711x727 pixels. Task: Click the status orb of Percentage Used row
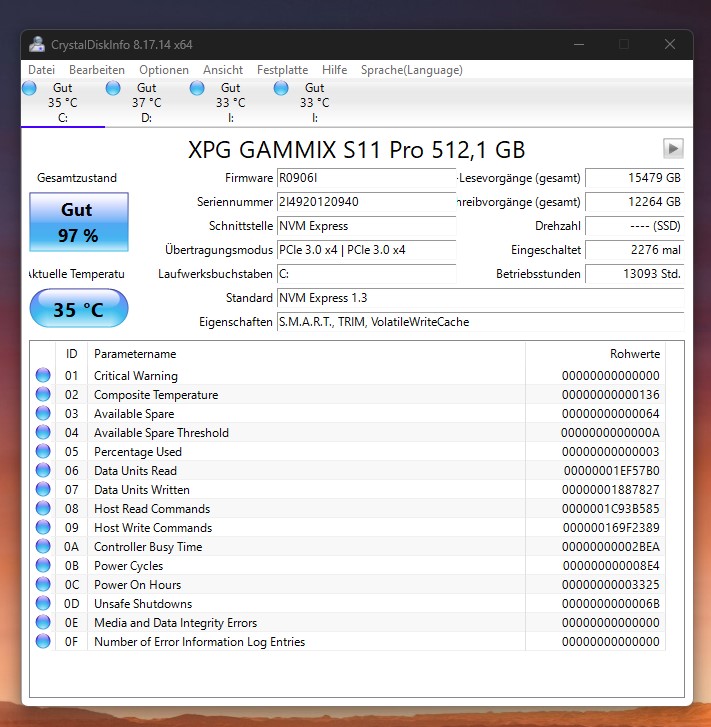point(43,451)
